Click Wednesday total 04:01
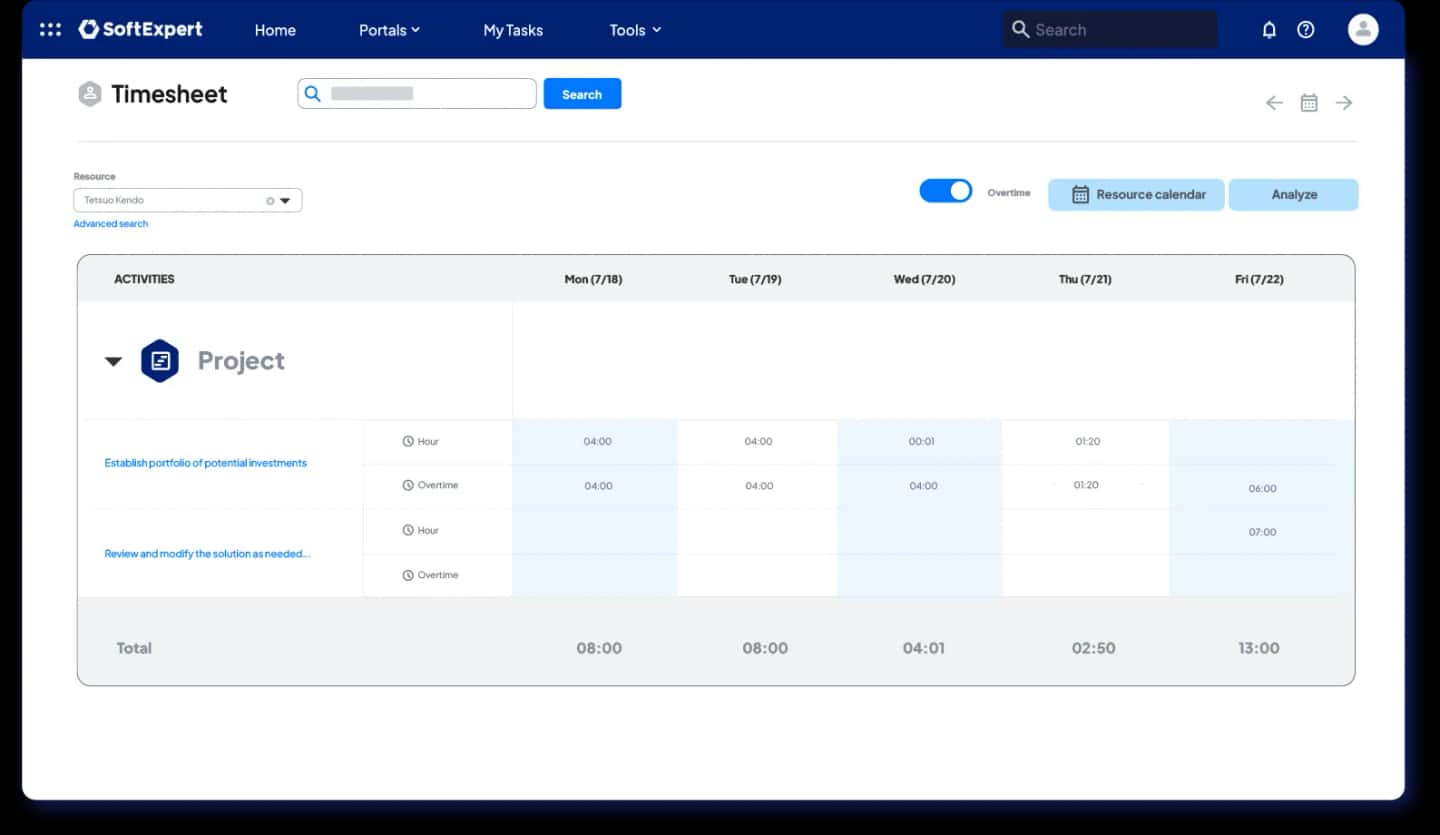The image size is (1440, 835). tap(923, 648)
